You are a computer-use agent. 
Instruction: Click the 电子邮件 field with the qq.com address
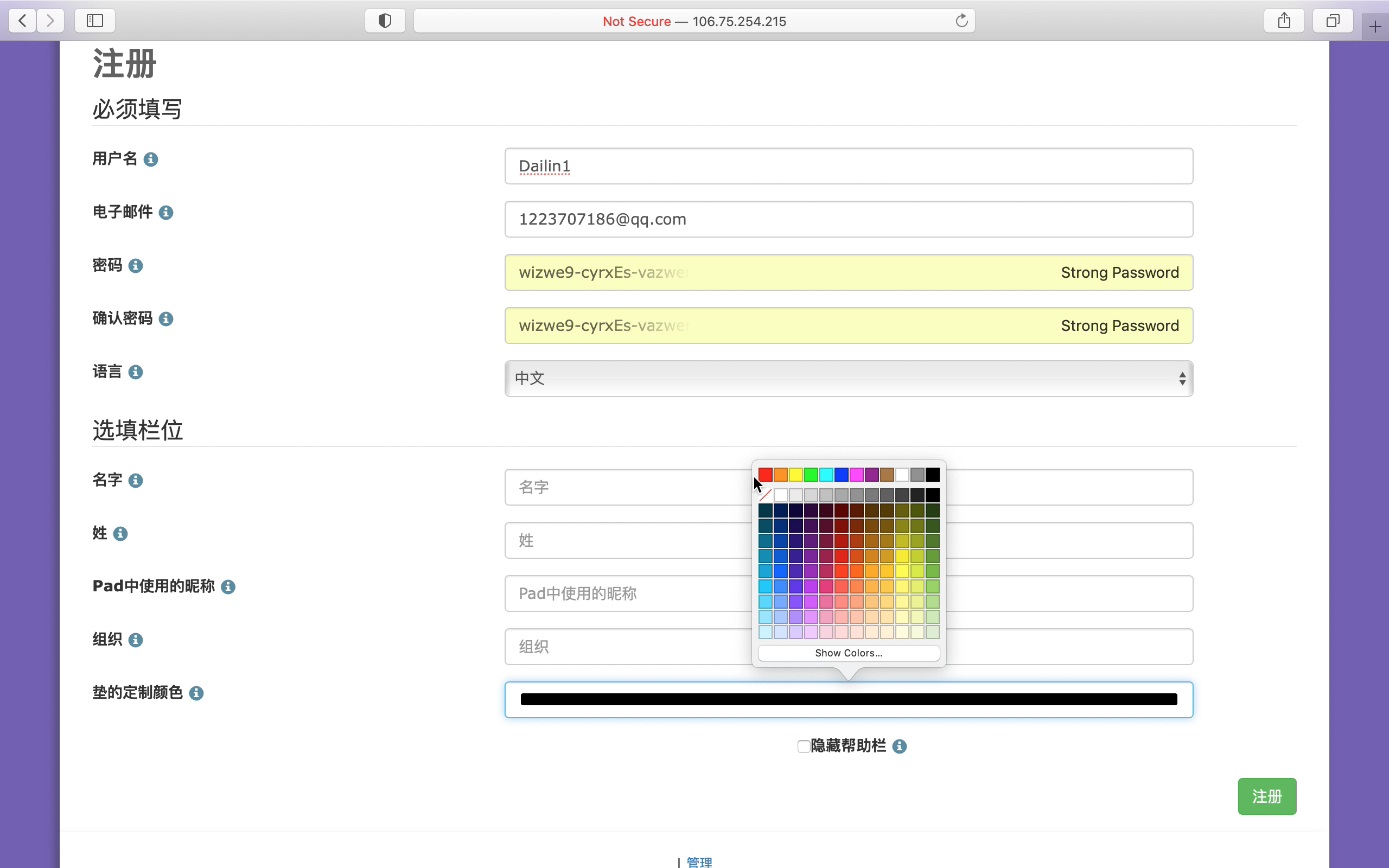click(849, 219)
